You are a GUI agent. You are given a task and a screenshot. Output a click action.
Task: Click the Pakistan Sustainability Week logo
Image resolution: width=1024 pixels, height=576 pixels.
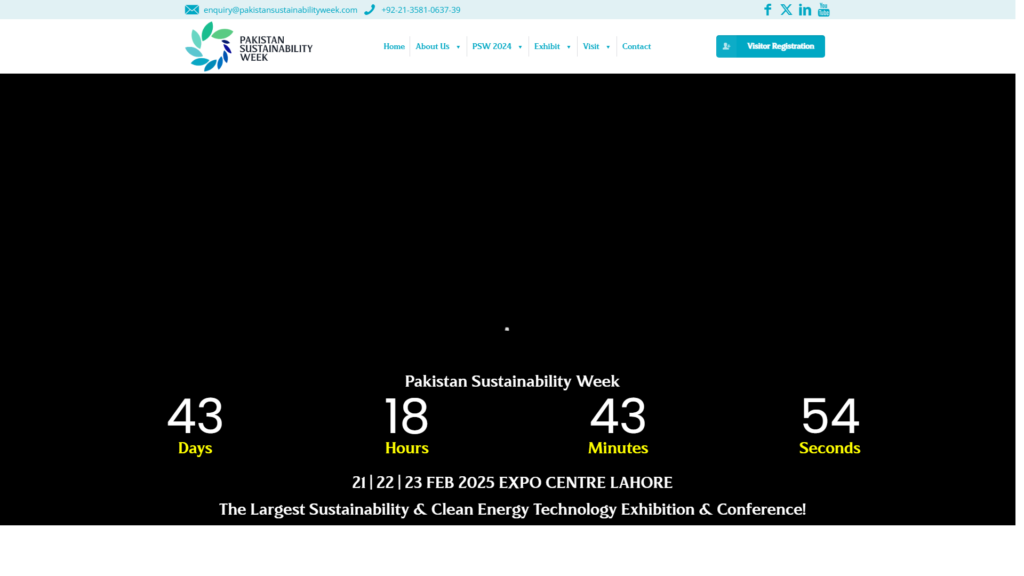tap(249, 46)
